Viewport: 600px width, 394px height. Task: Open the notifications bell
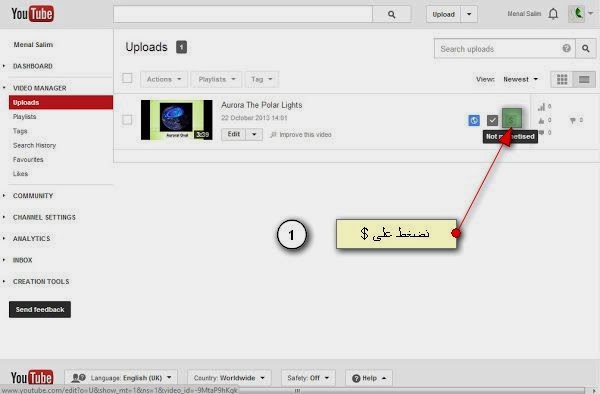(x=553, y=14)
